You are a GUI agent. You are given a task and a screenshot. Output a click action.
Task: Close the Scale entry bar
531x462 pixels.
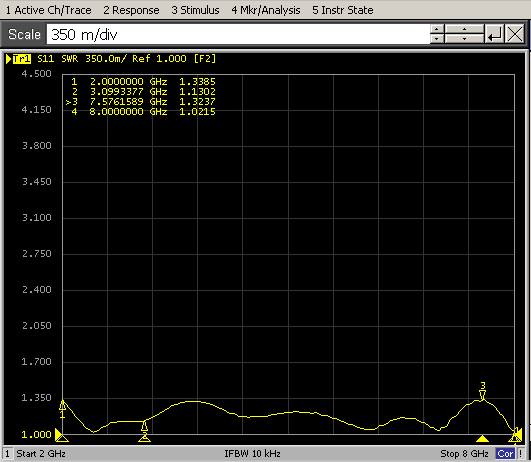point(515,34)
